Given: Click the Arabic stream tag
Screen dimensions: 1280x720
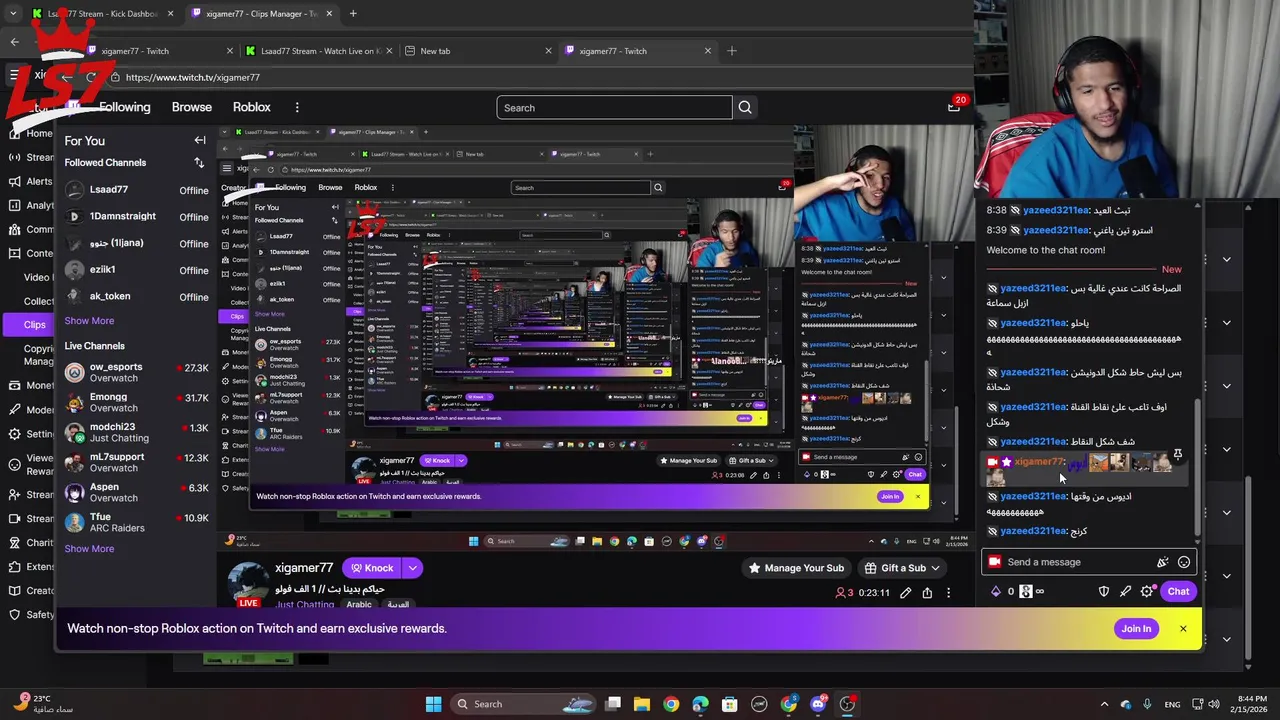Looking at the screenshot, I should point(359,605).
